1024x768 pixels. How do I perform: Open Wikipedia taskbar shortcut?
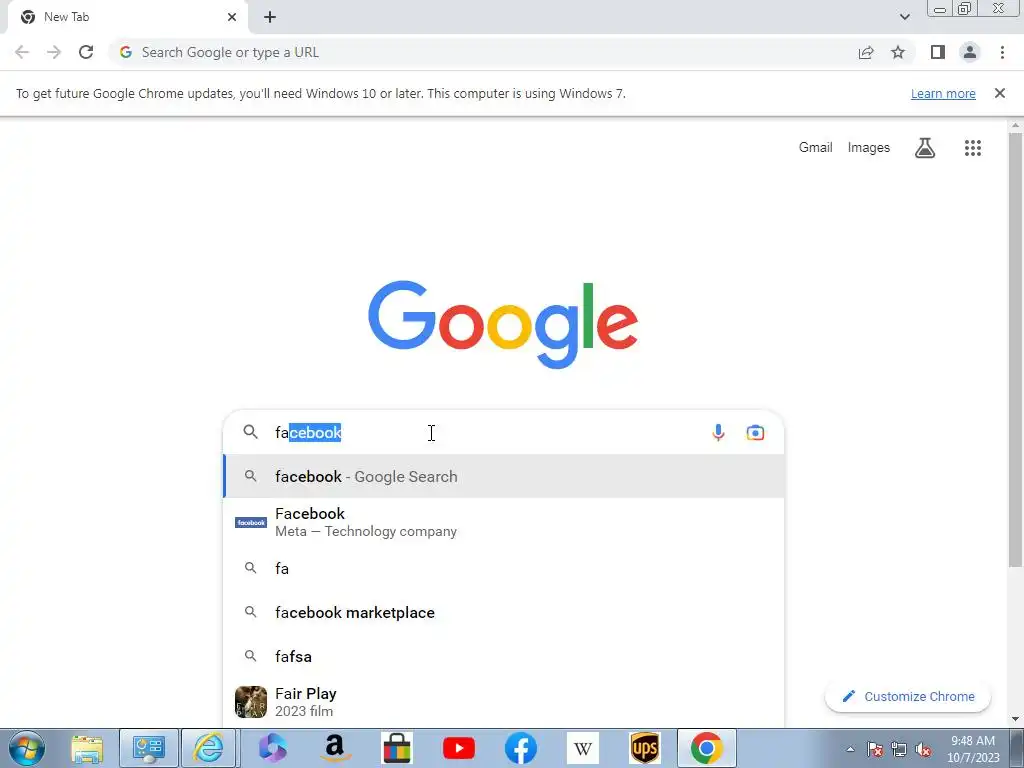[x=583, y=748]
